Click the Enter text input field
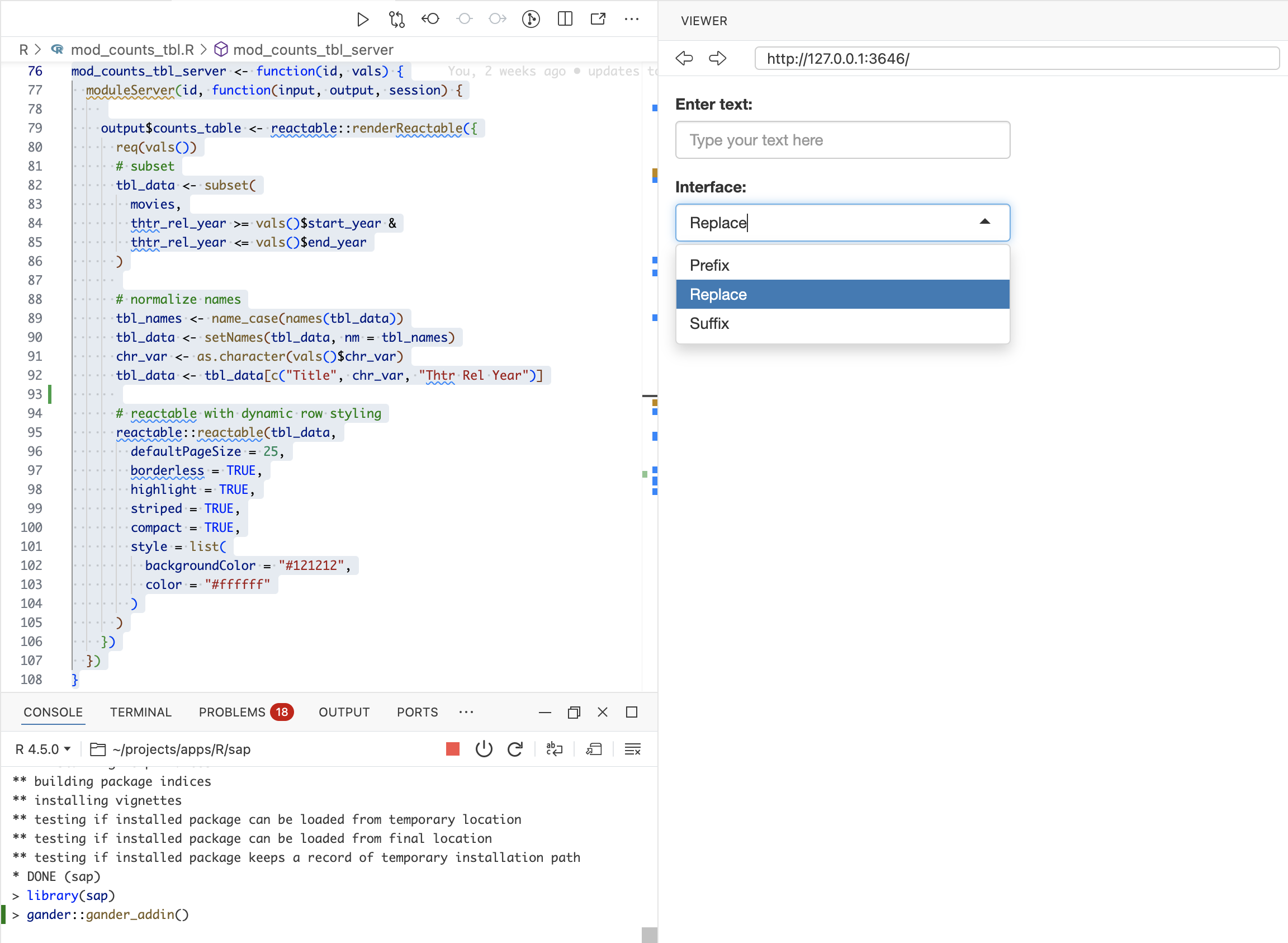 click(842, 140)
